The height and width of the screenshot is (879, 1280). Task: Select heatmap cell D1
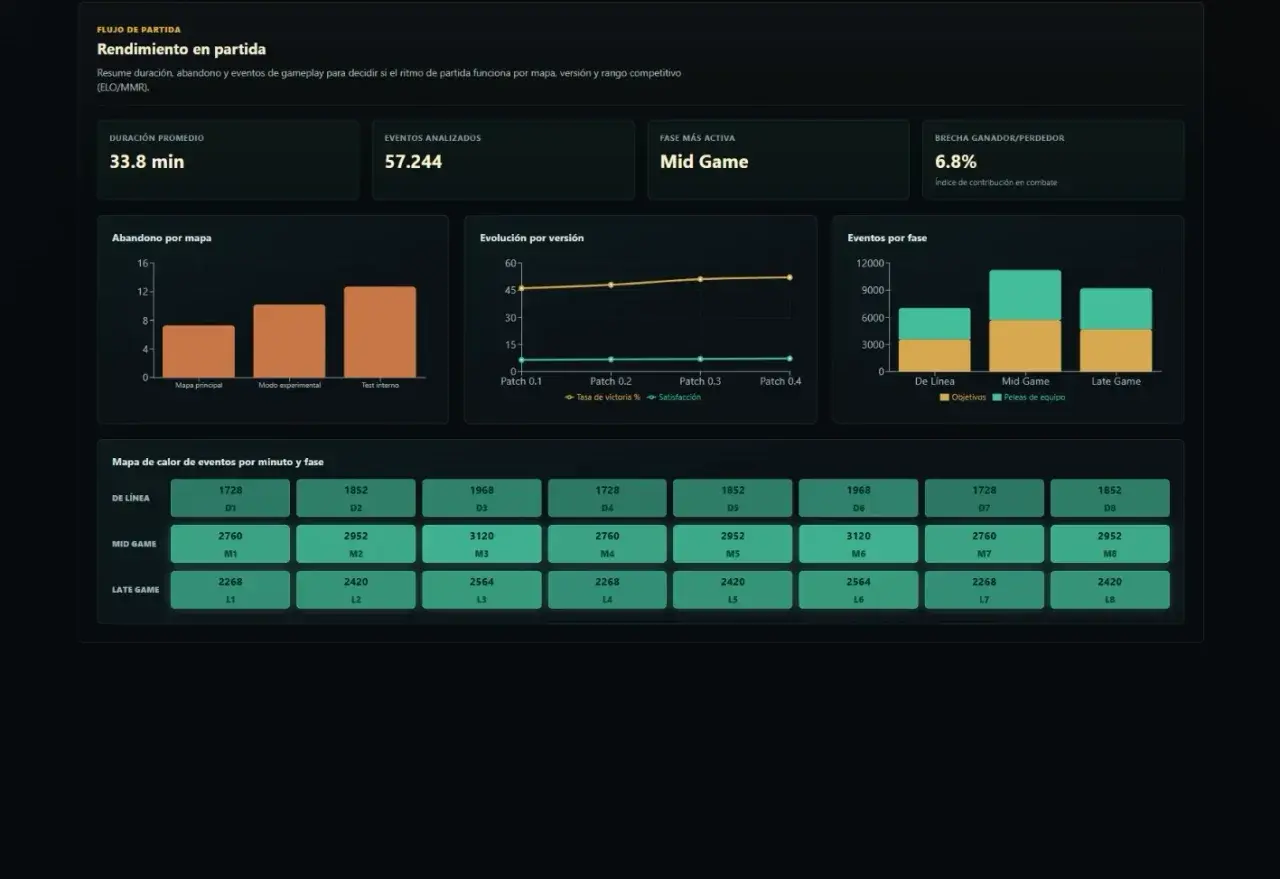(x=230, y=498)
